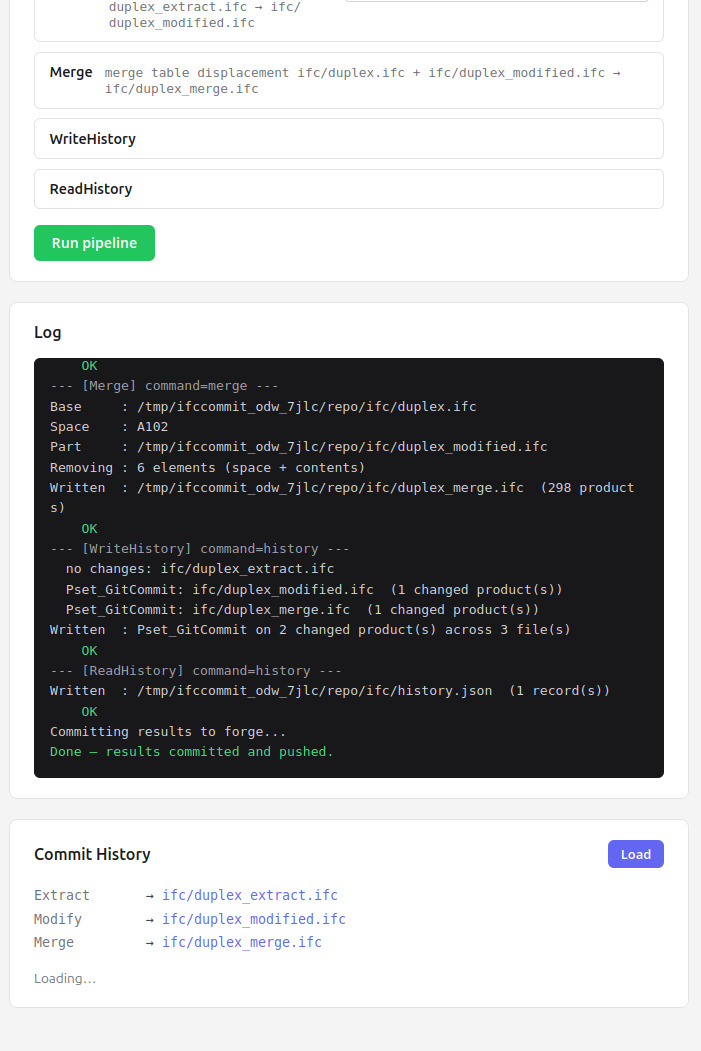The height and width of the screenshot is (1051, 701).
Task: Select the Merge pipeline step
Action: point(348,80)
